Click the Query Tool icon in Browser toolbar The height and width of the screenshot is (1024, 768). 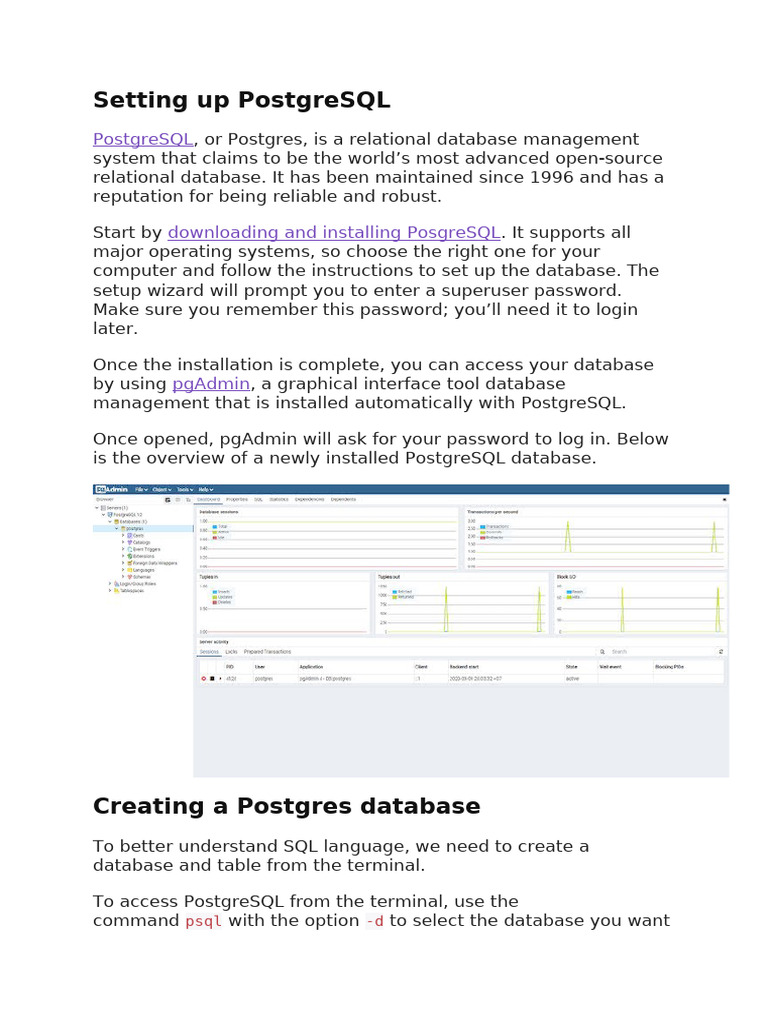pyautogui.click(x=167, y=500)
